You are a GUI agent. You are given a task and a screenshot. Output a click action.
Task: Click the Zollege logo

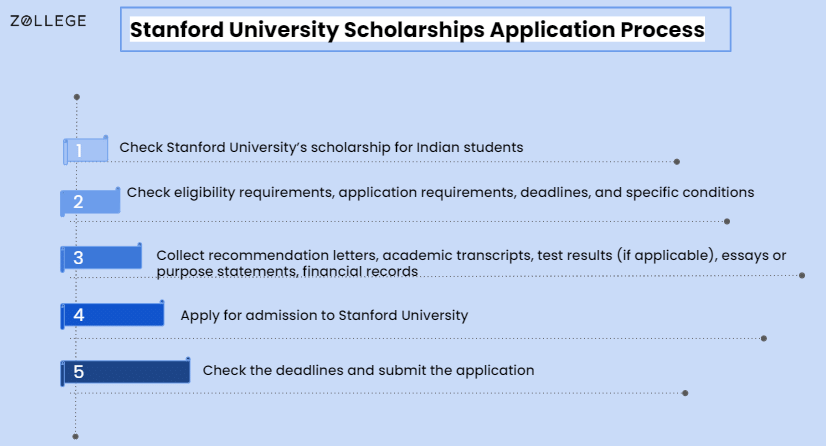48,21
